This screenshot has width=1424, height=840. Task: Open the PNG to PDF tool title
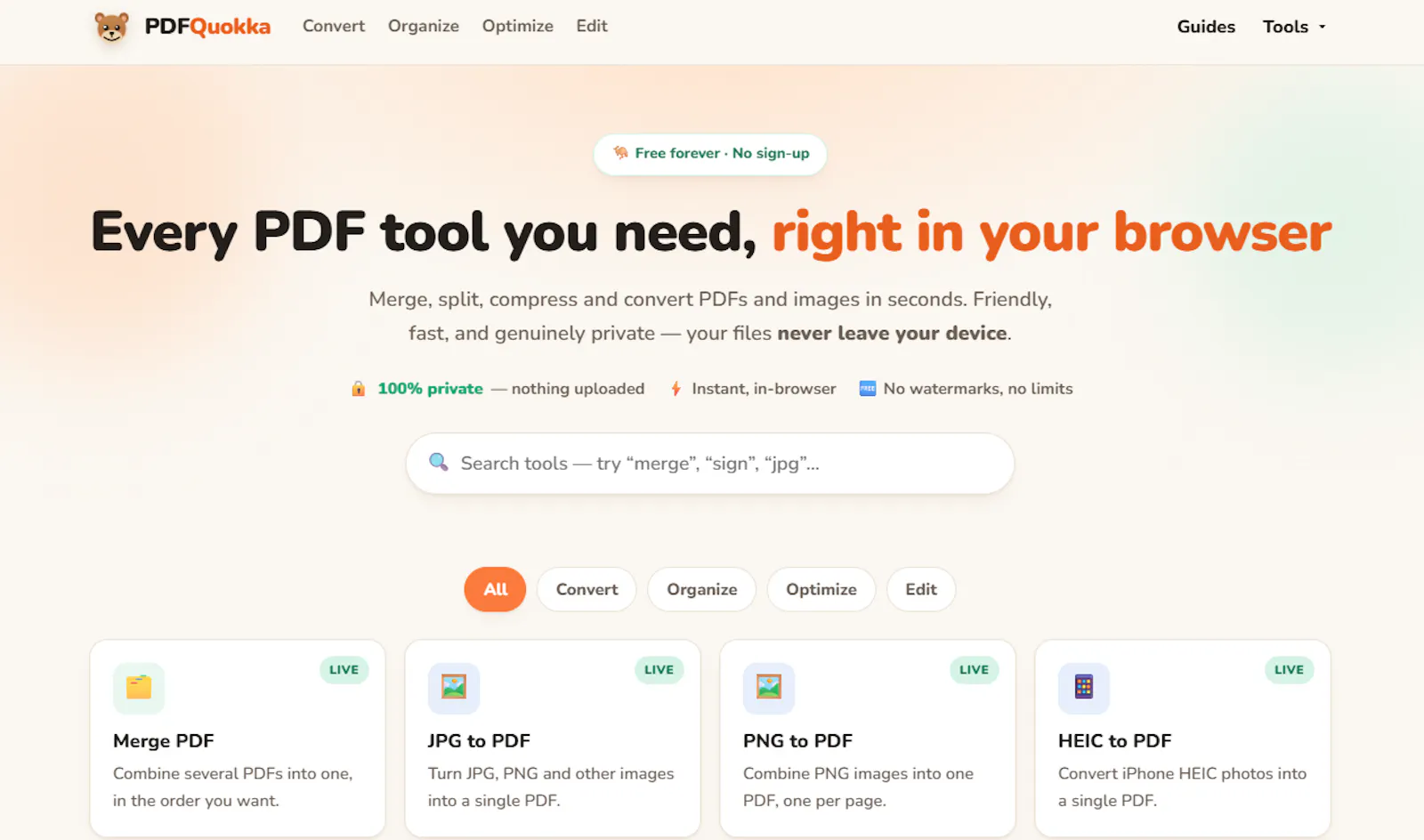tap(797, 740)
